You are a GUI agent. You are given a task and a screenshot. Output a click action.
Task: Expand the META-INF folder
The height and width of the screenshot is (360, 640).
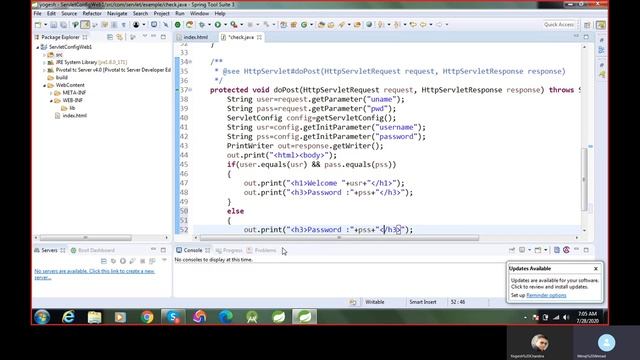(51, 93)
